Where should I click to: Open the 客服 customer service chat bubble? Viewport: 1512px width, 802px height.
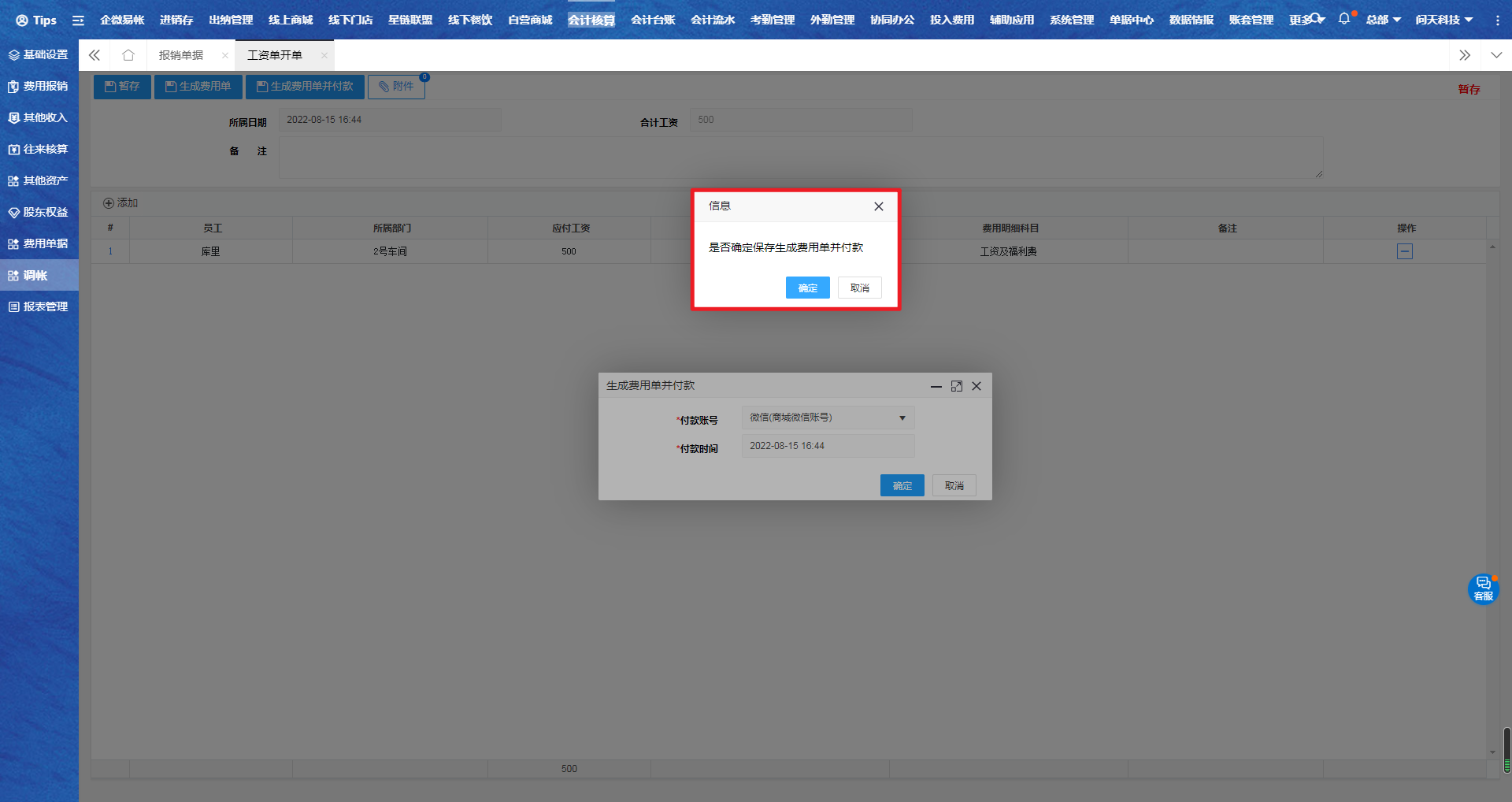[x=1483, y=589]
